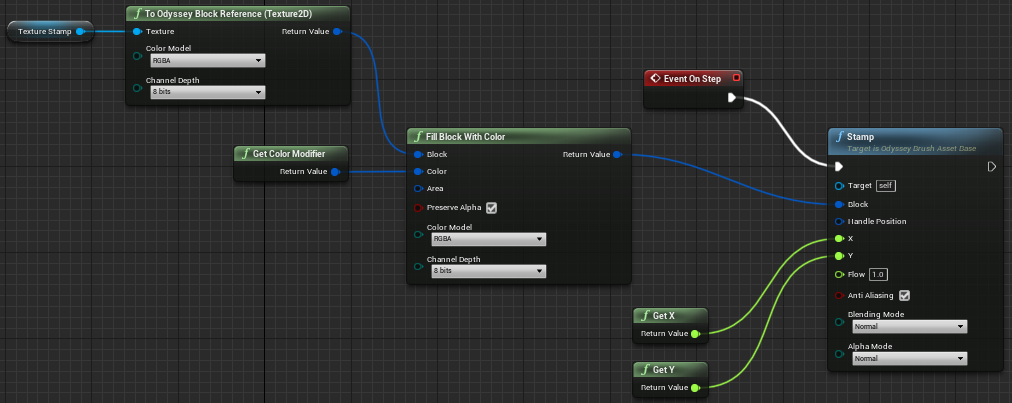The height and width of the screenshot is (403, 1012).
Task: Click the Stamp node execution output pin
Action: pyautogui.click(x=991, y=167)
